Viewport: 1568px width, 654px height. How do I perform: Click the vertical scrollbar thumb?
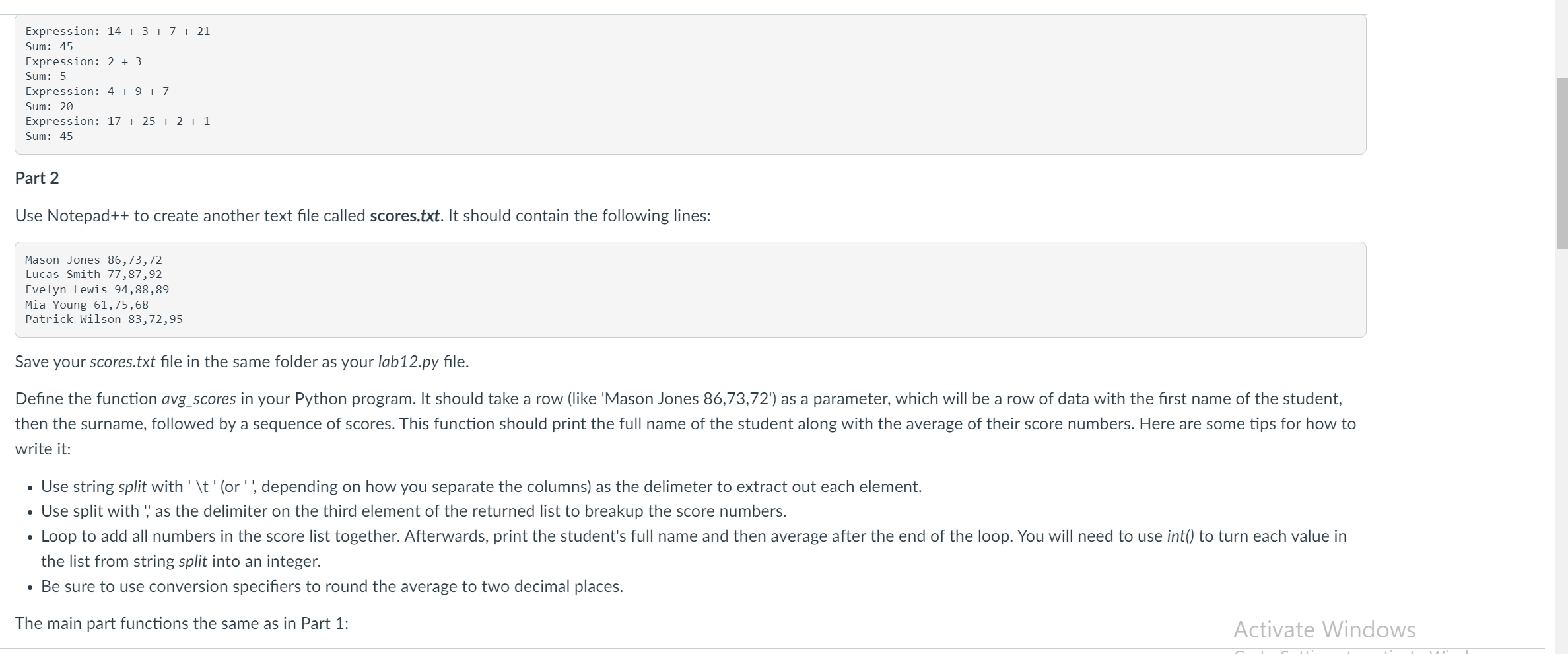click(1561, 163)
